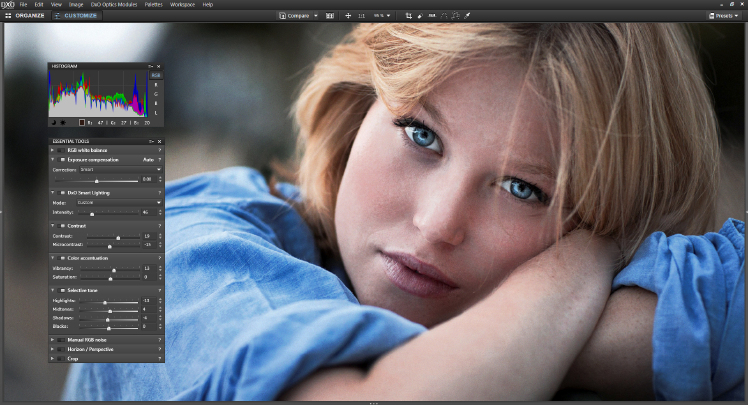The height and width of the screenshot is (405, 748).
Task: Expand RGB white balance section
Action: (52, 150)
